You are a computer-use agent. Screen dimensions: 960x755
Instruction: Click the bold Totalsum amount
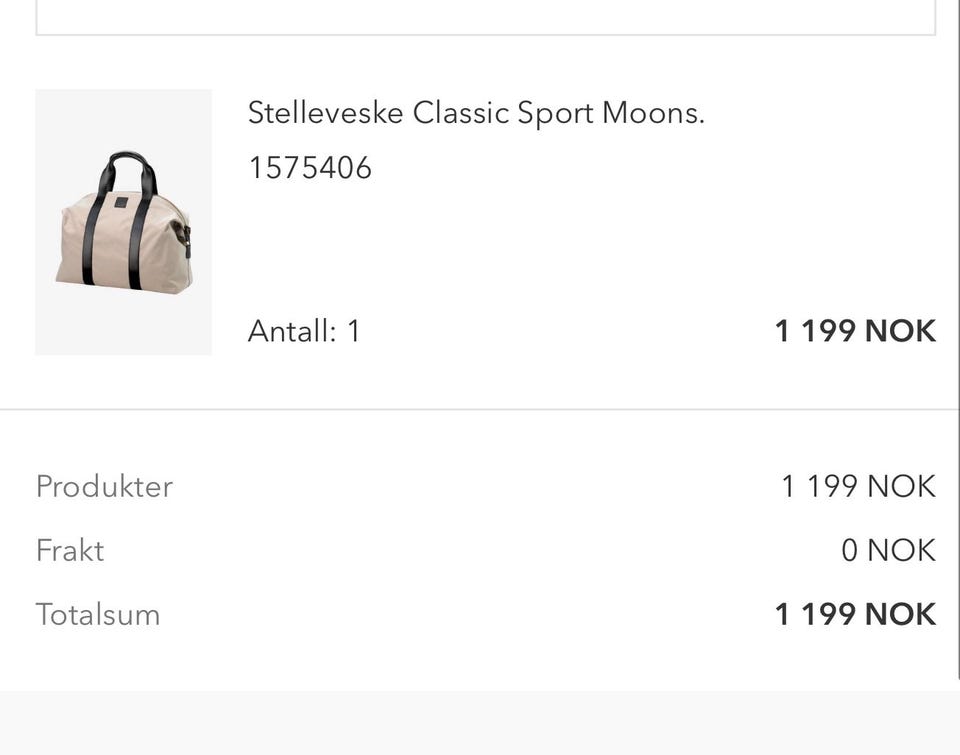pyautogui.click(x=855, y=614)
